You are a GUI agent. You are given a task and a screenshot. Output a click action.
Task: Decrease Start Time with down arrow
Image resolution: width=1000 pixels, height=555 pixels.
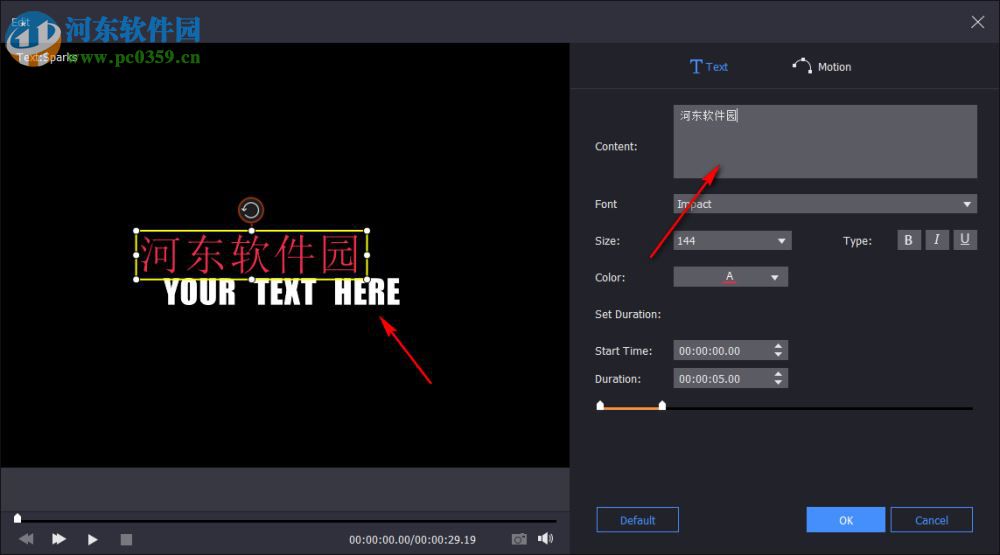(x=778, y=354)
